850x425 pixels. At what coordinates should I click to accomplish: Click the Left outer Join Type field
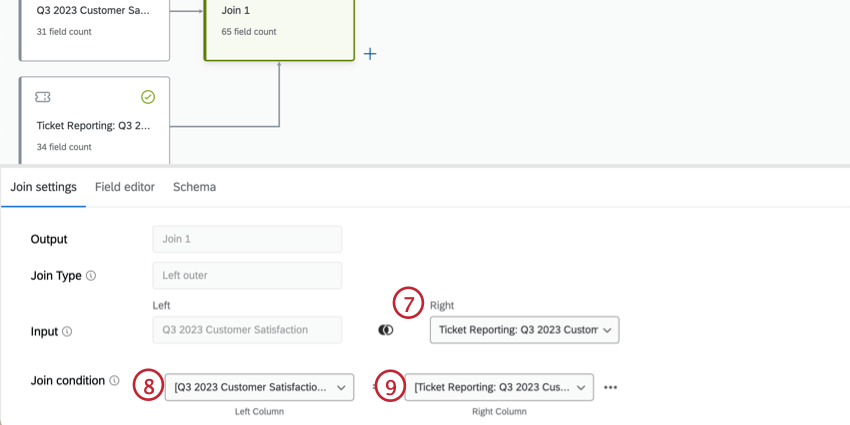(x=246, y=275)
